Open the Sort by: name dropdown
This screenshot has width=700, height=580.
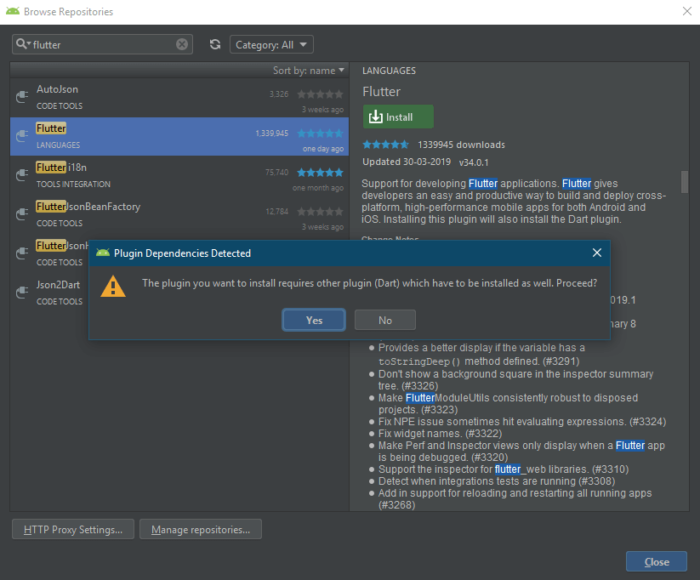308,71
